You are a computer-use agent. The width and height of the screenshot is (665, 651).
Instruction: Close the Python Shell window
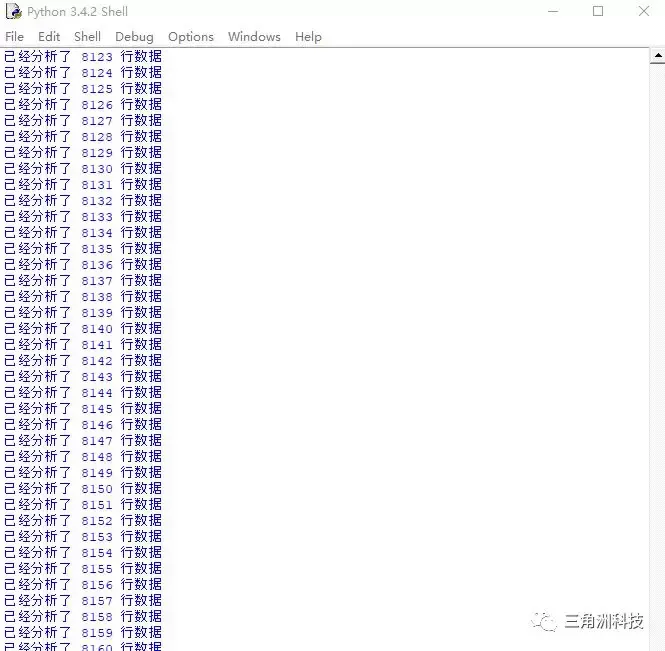coord(644,11)
